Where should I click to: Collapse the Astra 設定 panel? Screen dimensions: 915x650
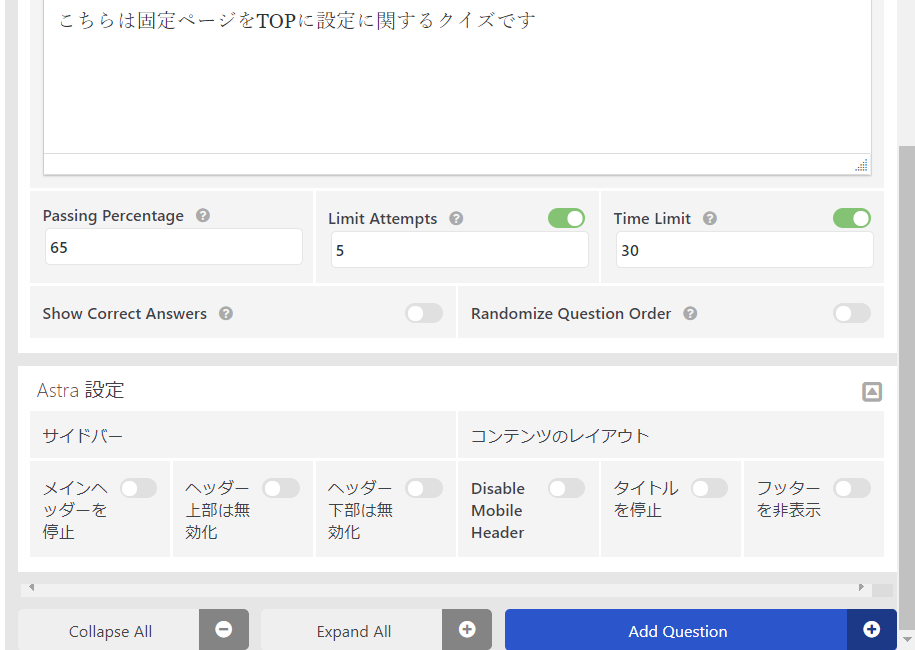coord(872,392)
